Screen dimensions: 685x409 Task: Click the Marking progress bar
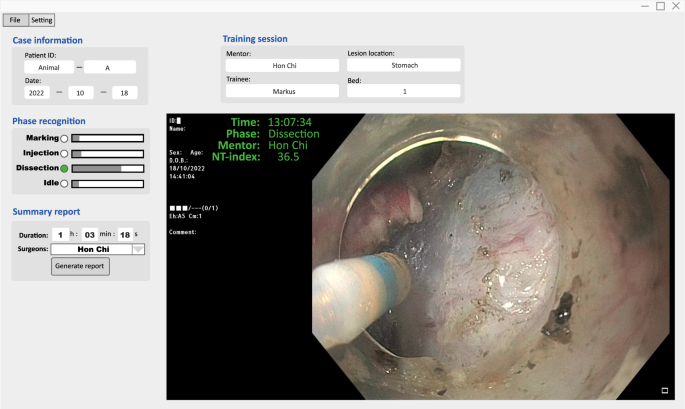pyautogui.click(x=107, y=138)
